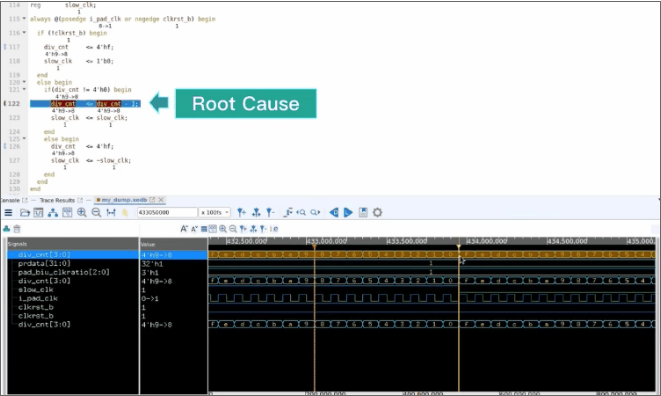Click the 32'h1 value of prdata
The width and height of the screenshot is (661, 396).
tap(152, 264)
